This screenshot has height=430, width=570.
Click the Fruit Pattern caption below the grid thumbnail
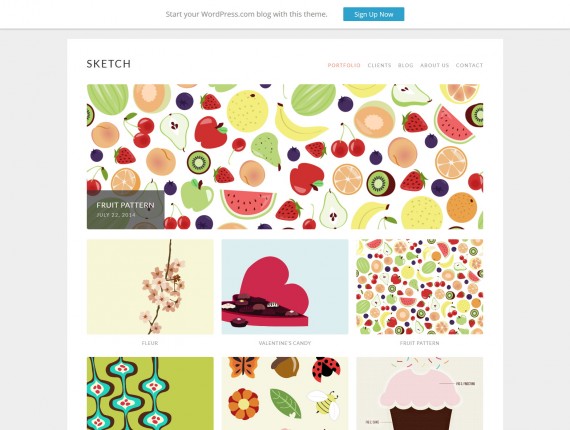[420, 343]
